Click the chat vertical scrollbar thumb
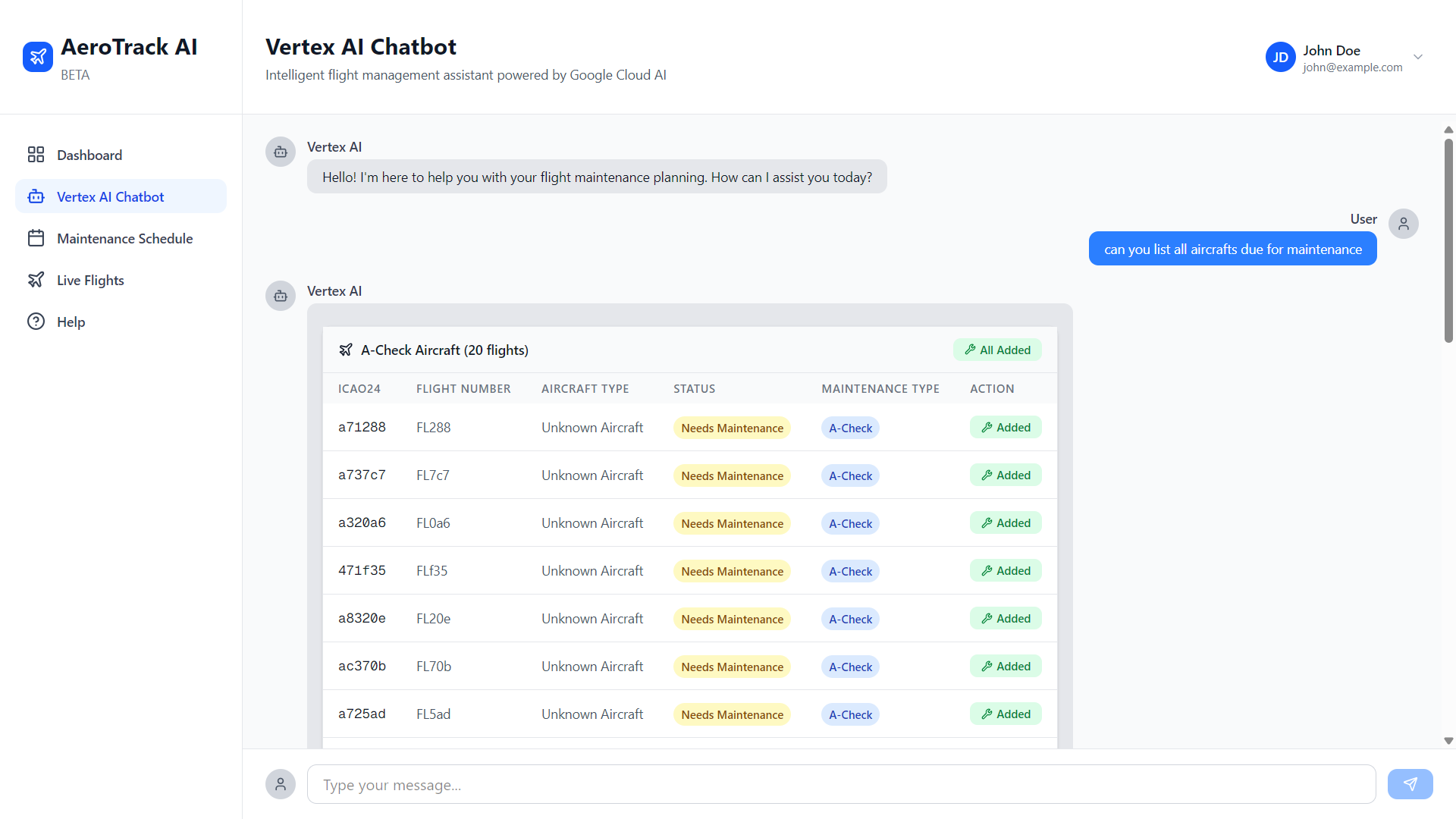 (1448, 239)
